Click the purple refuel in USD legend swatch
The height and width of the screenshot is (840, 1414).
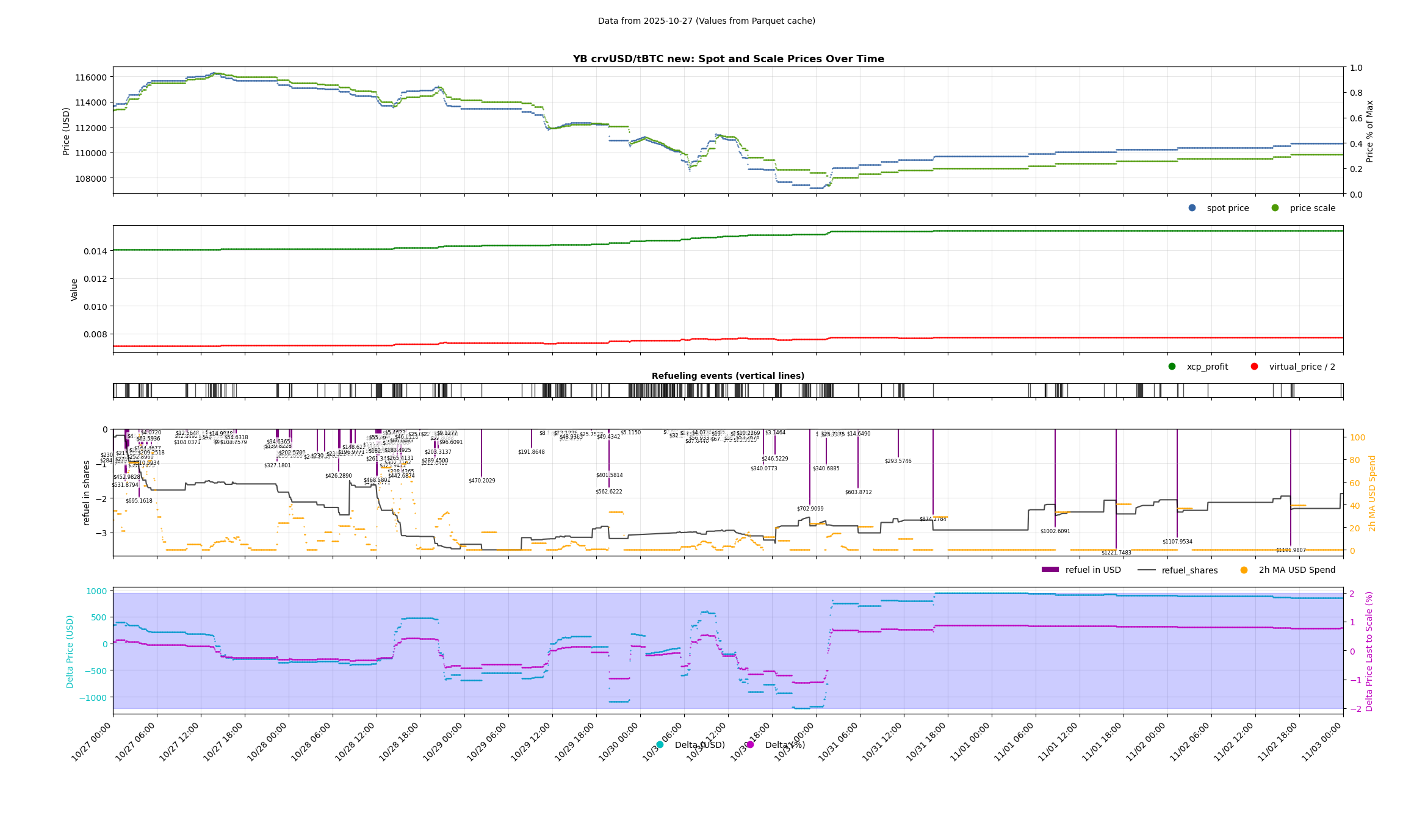pos(1050,570)
